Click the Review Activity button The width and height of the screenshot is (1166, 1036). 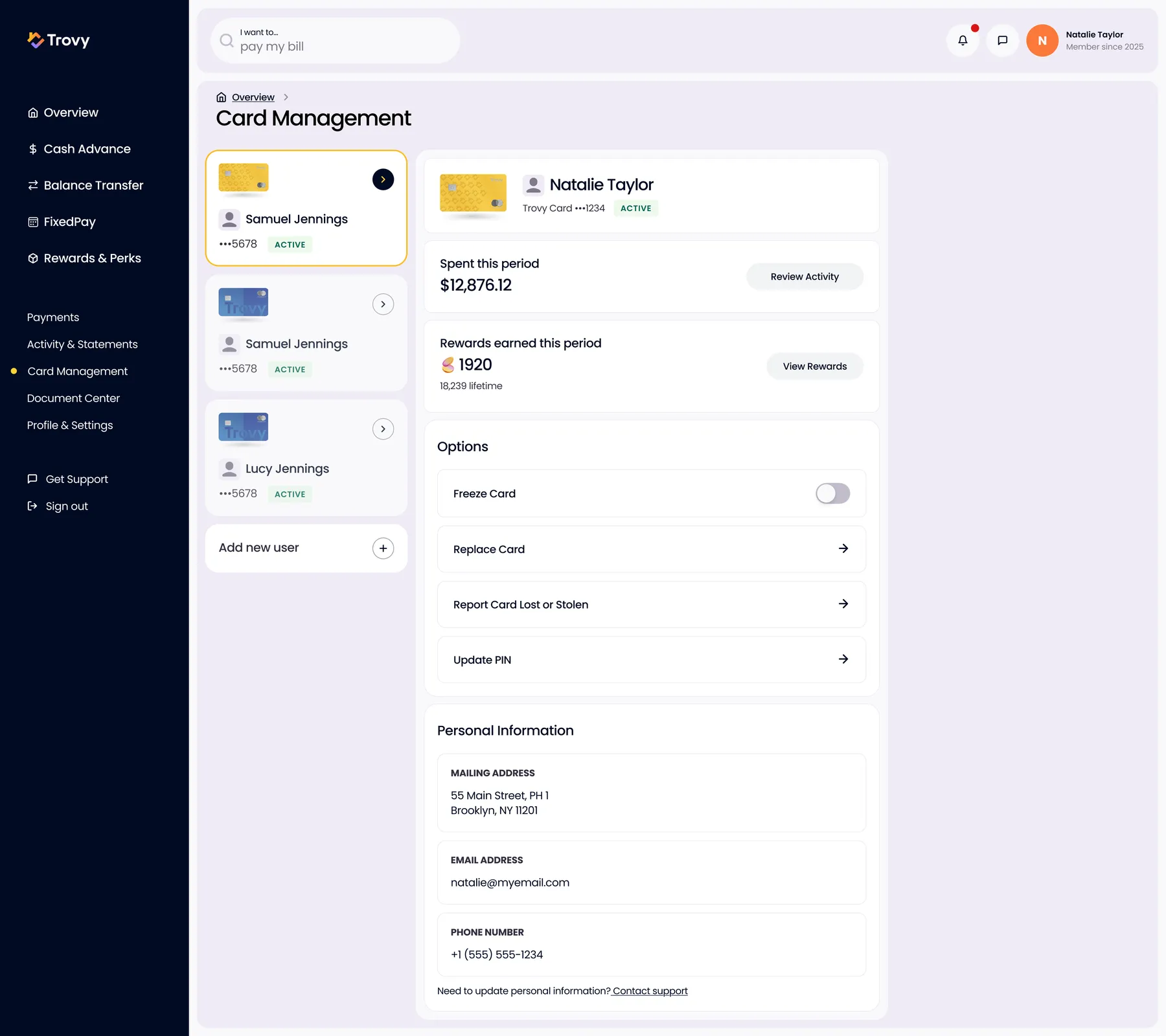tap(805, 276)
